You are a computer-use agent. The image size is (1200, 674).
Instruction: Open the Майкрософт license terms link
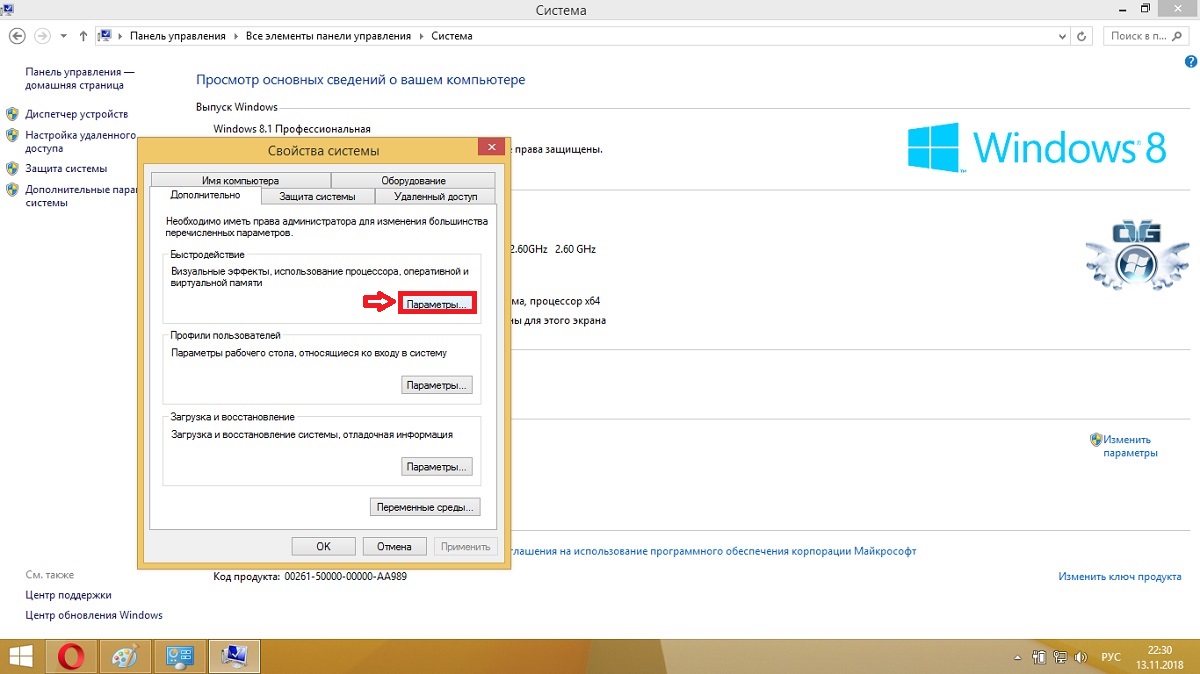tap(713, 551)
